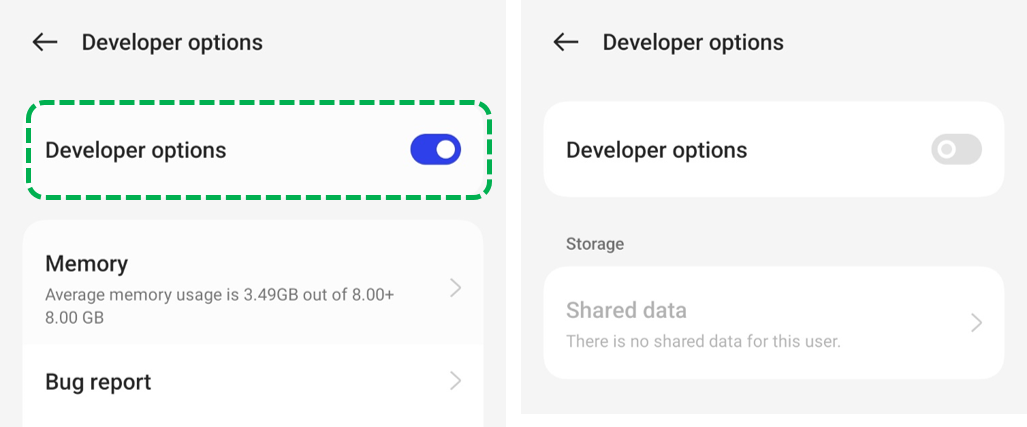The height and width of the screenshot is (427, 1027).
Task: Click Developer options label inside green dashed box
Action: tap(136, 151)
